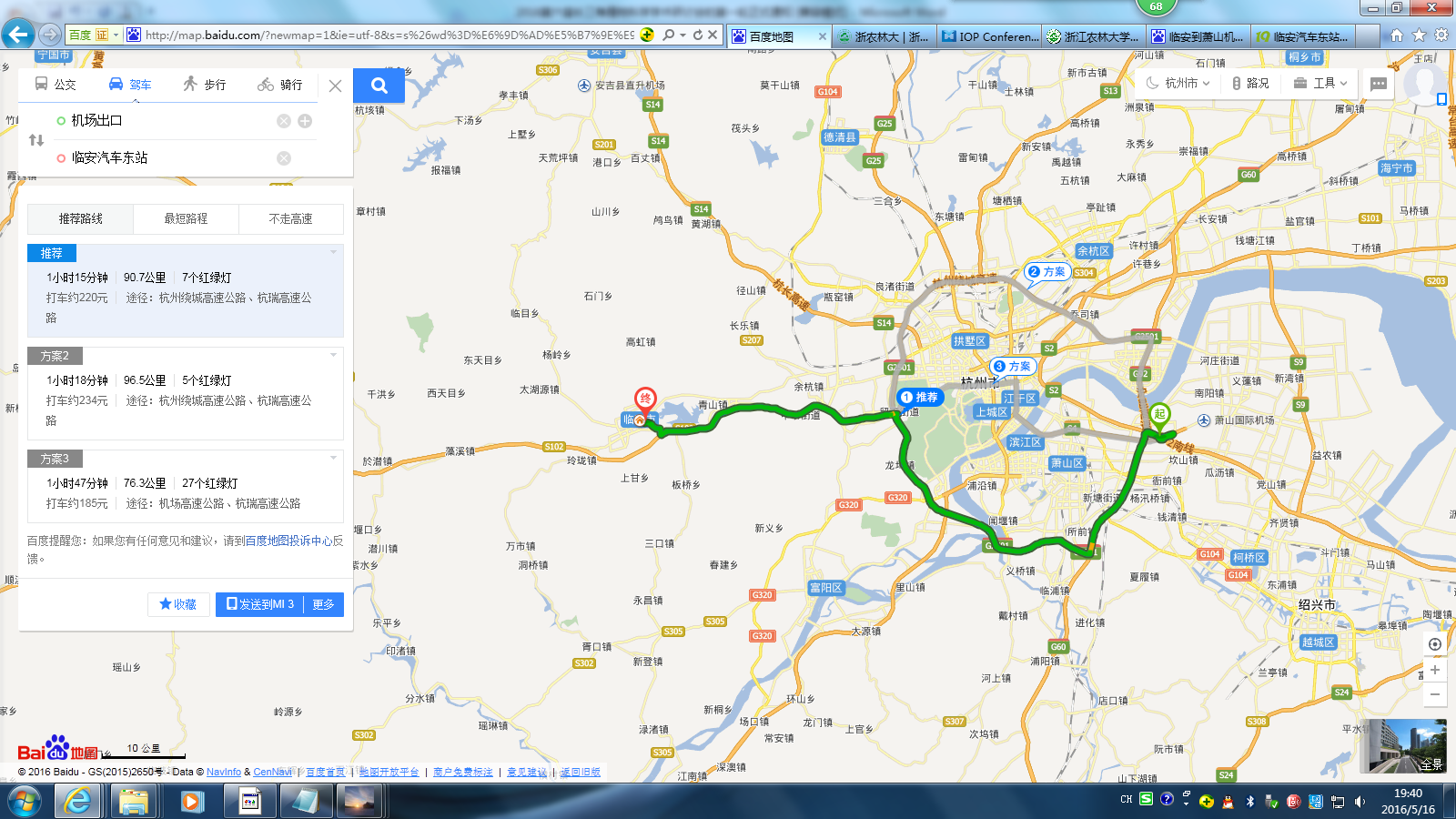Open the 地图开放平台 footer link
This screenshot has height=819, width=1456.
tap(389, 772)
